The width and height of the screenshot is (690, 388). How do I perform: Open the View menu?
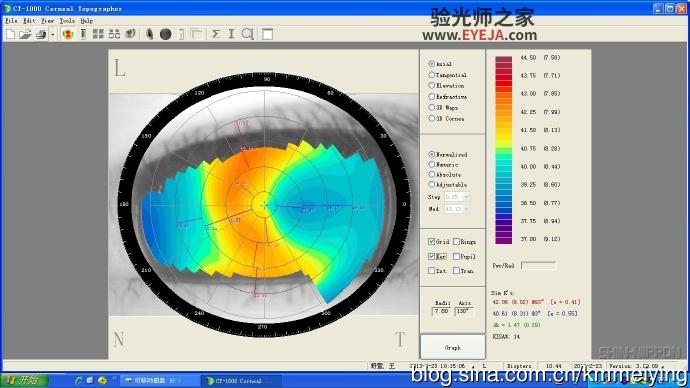(47, 21)
